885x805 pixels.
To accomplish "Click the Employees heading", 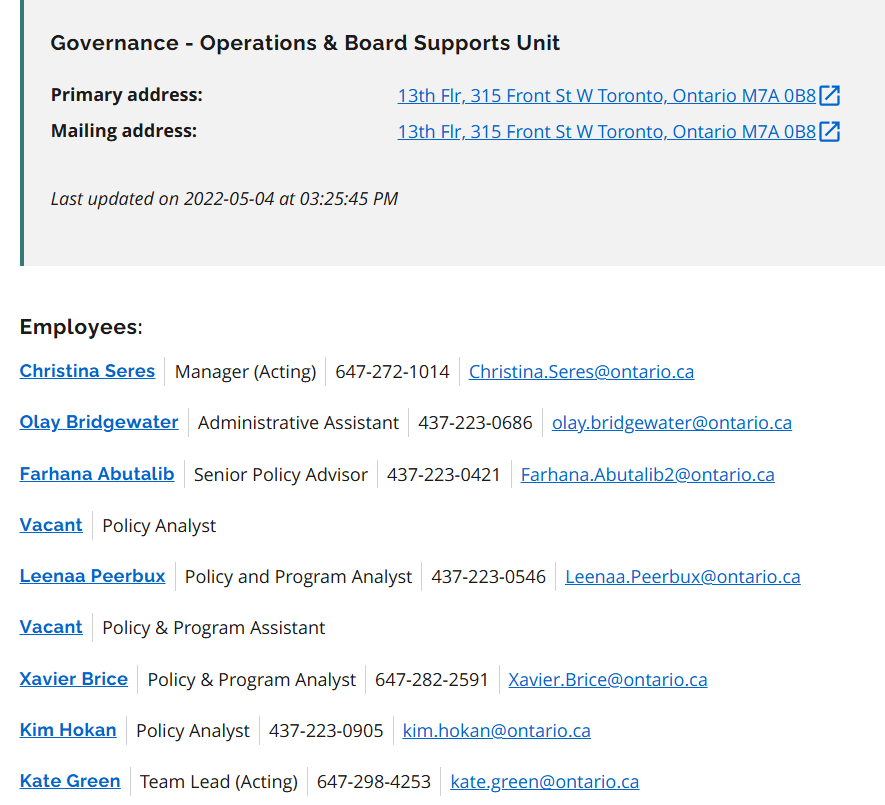I will point(81,327).
